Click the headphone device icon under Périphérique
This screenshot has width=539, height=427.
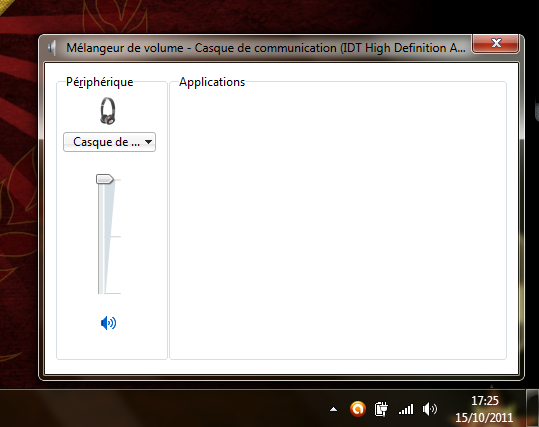pyautogui.click(x=108, y=111)
